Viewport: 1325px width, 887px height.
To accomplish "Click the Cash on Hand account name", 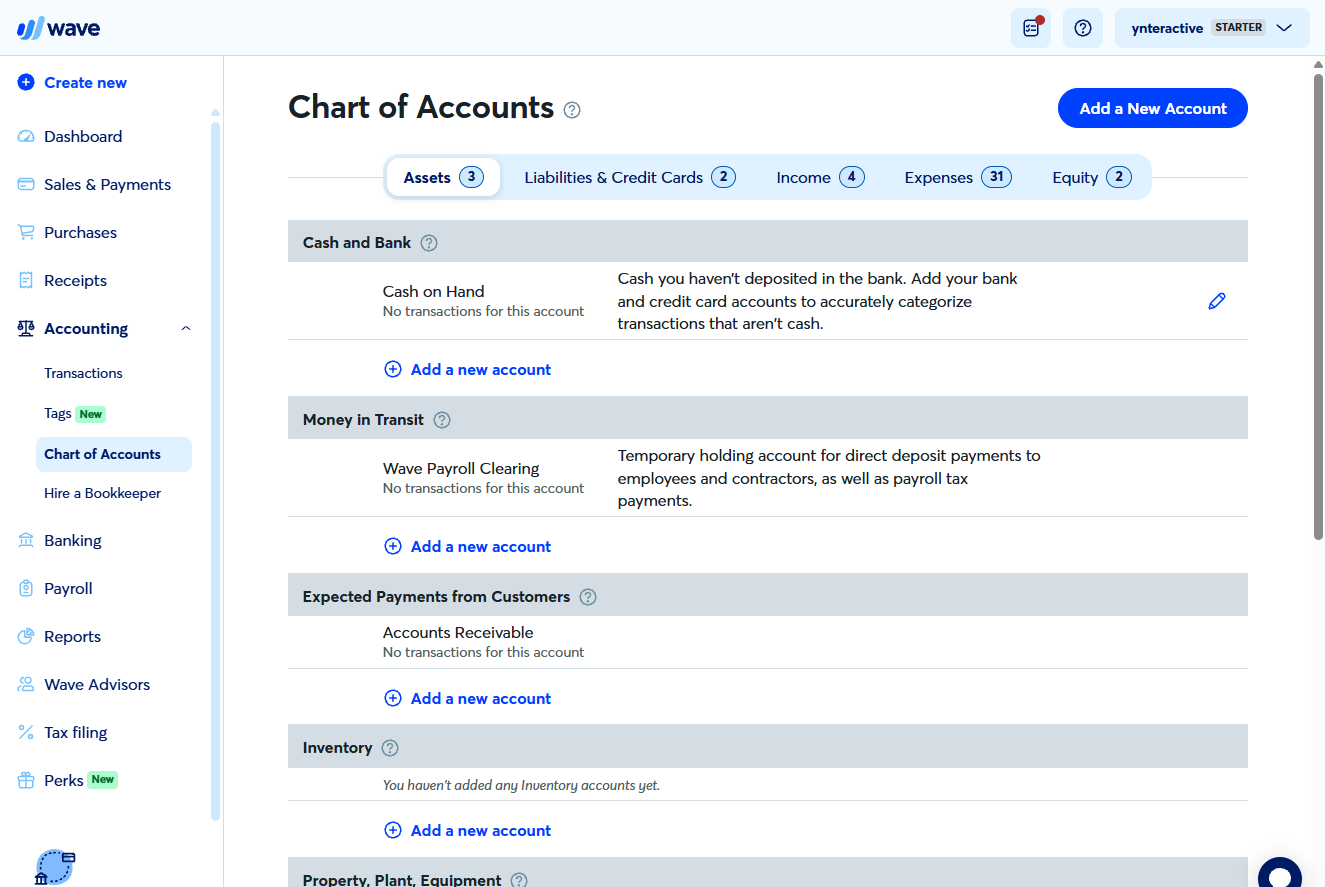I will [x=433, y=292].
